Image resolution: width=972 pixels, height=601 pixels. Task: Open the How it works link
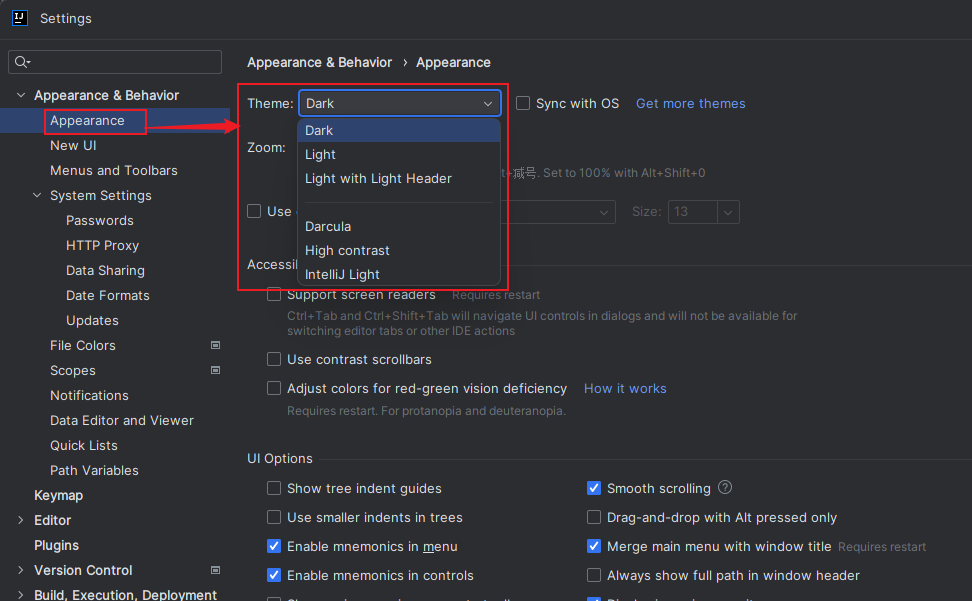pyautogui.click(x=625, y=388)
